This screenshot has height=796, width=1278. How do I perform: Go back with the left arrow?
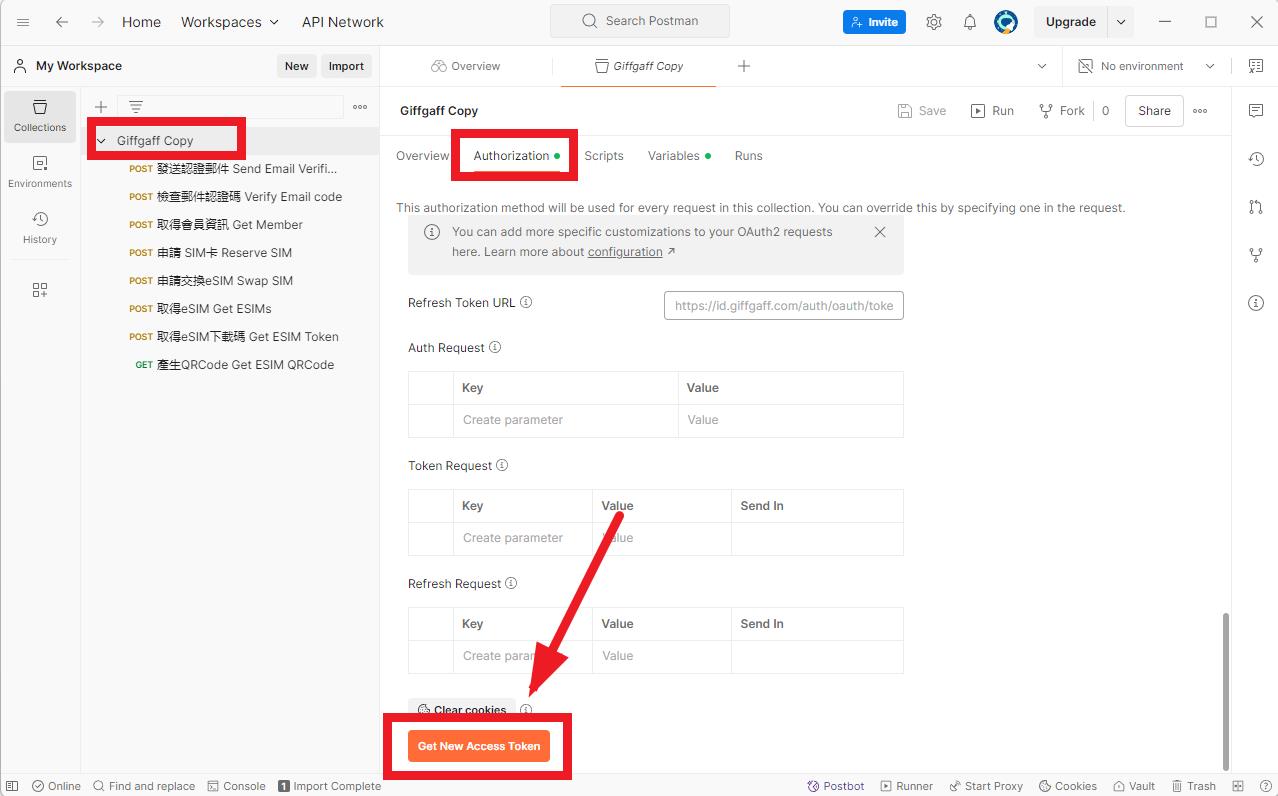[62, 22]
